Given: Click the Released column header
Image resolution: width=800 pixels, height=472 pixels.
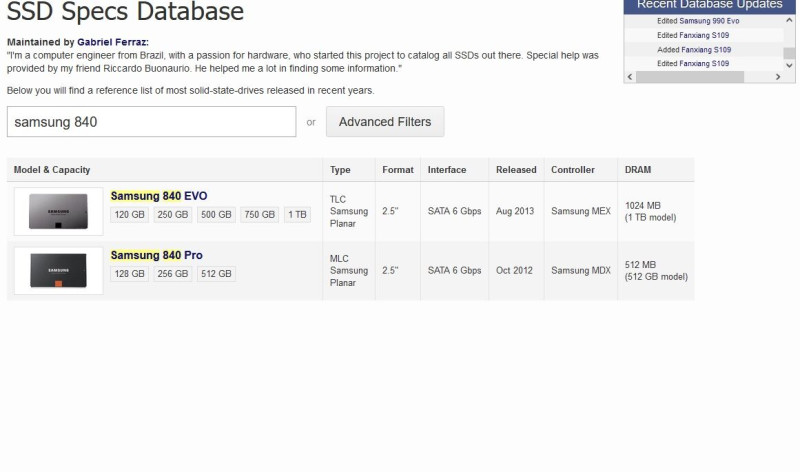Looking at the screenshot, I should [x=516, y=170].
